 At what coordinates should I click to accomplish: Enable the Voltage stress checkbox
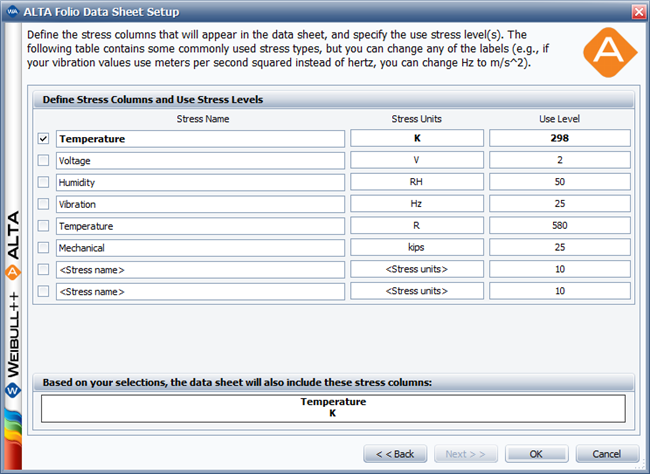pyautogui.click(x=43, y=160)
